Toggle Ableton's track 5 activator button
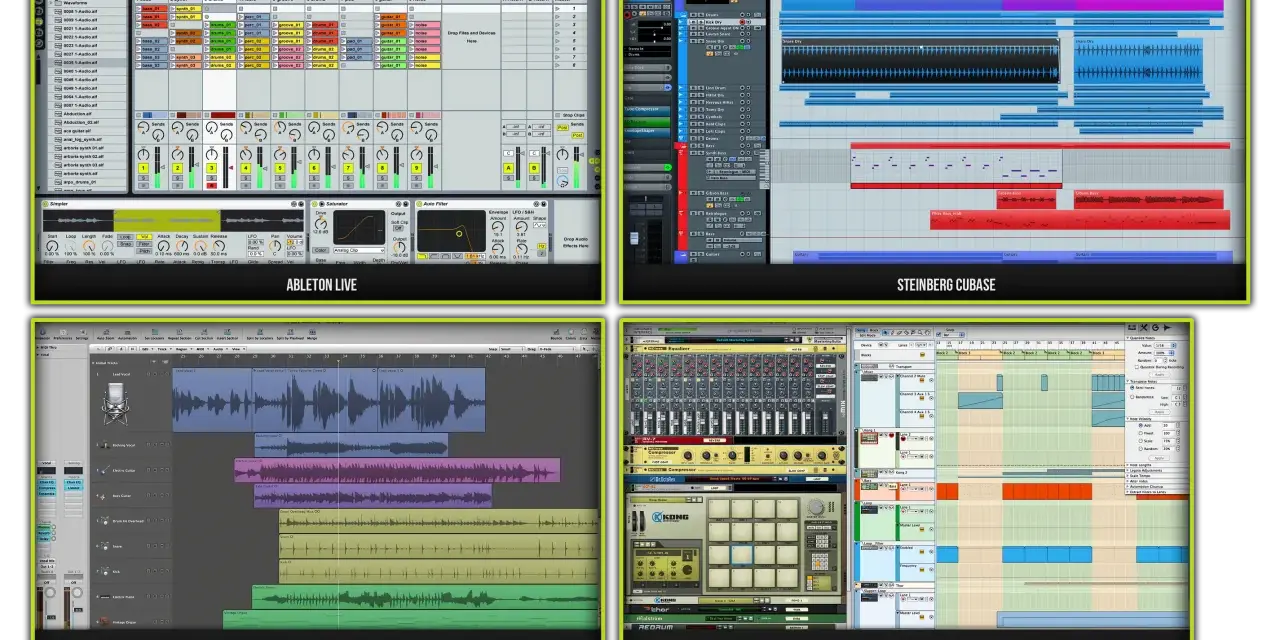Screen dimensions: 1280x640 280,168
